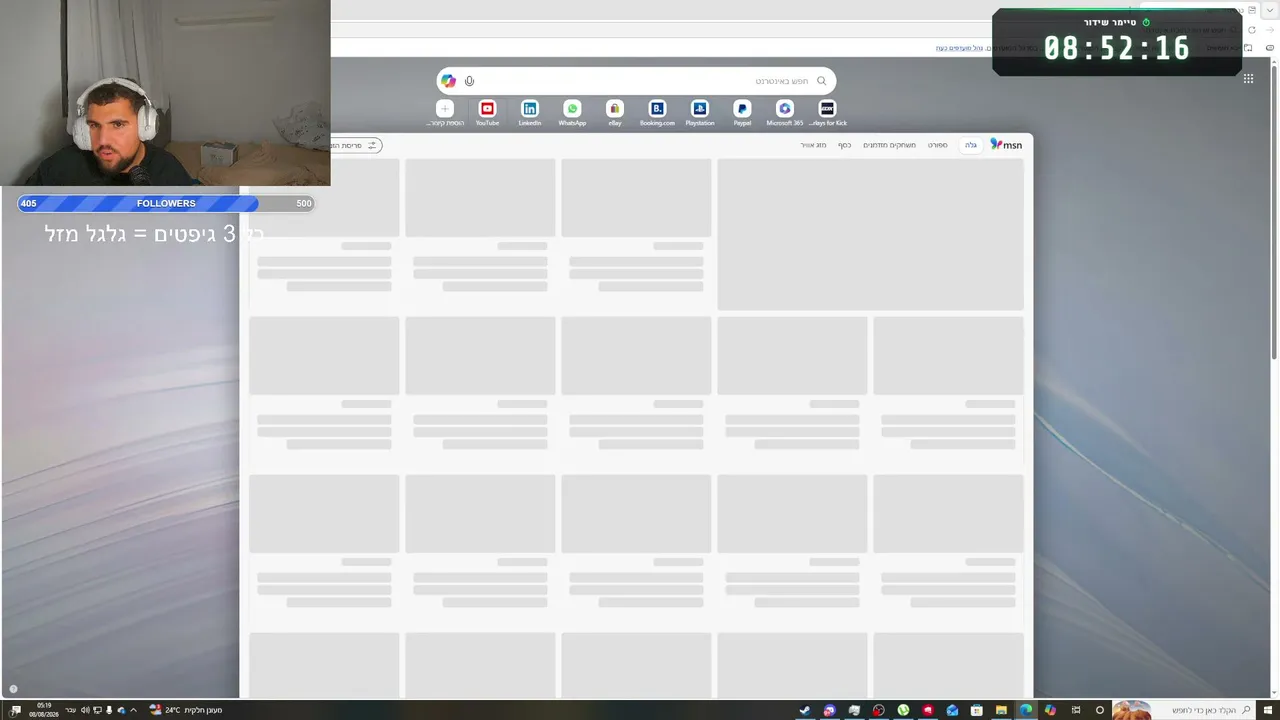
Task: Switch to the ספורט (Sports) tab
Action: pyautogui.click(x=938, y=145)
